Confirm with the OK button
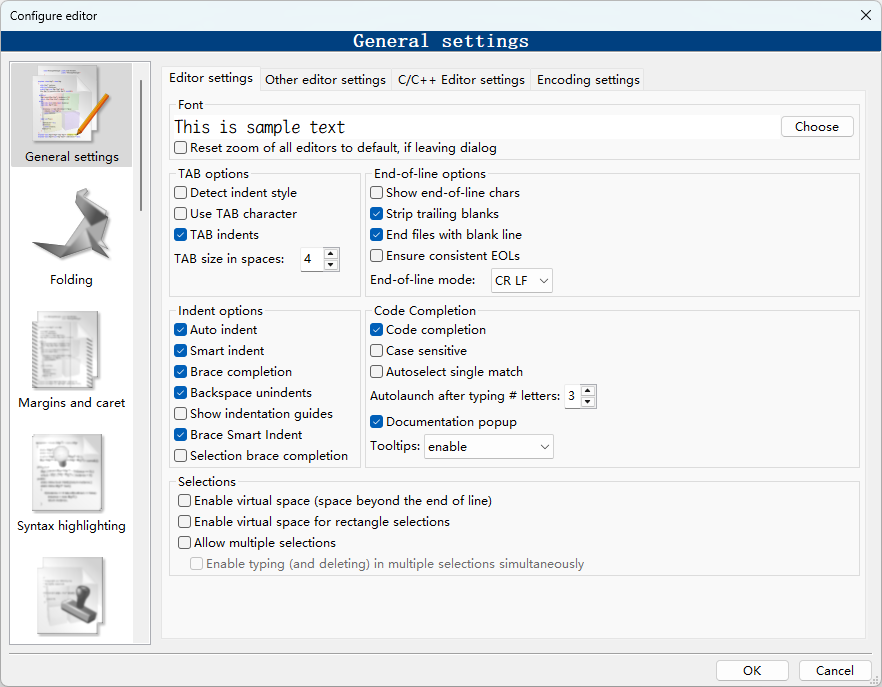 click(752, 670)
